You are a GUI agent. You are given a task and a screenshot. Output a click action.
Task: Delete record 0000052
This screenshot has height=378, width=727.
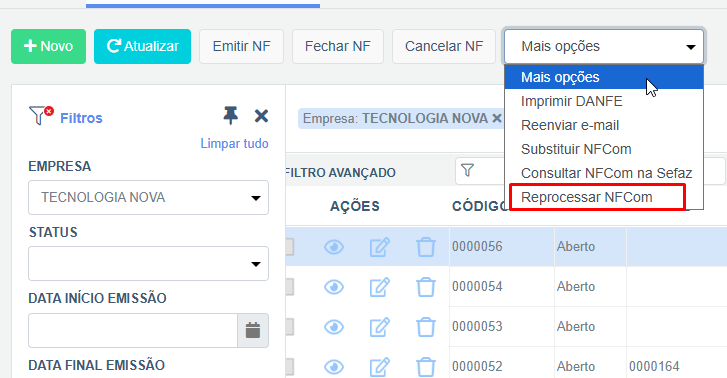tap(426, 367)
